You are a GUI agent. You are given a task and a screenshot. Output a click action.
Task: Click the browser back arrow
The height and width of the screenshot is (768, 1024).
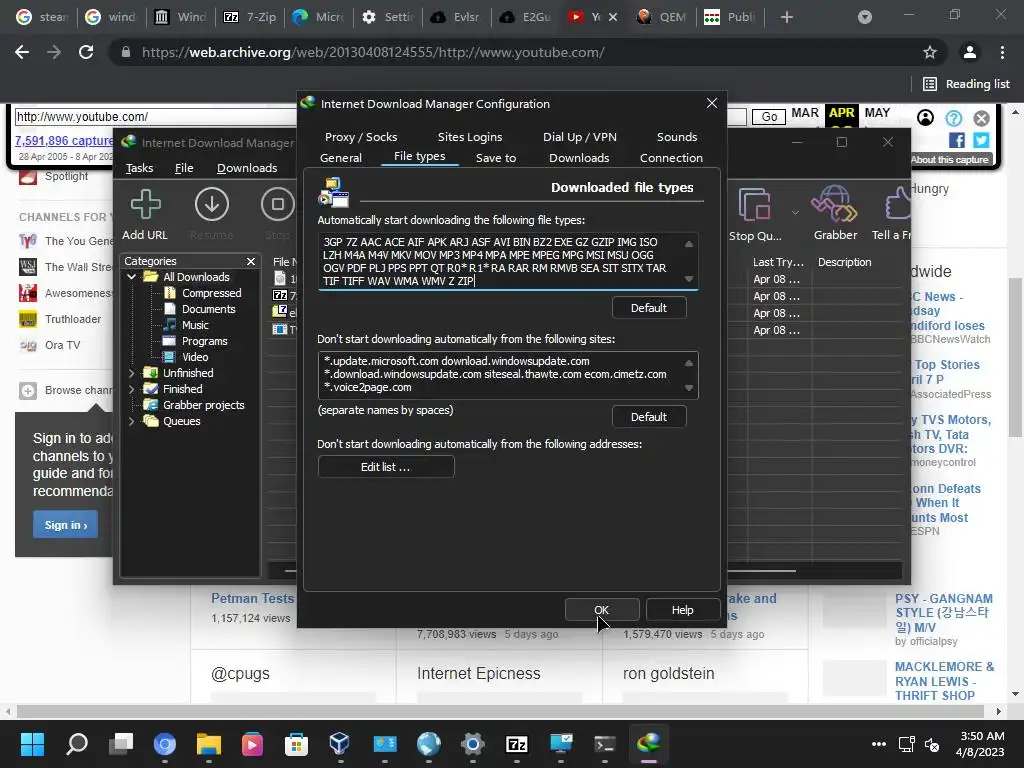pos(22,52)
